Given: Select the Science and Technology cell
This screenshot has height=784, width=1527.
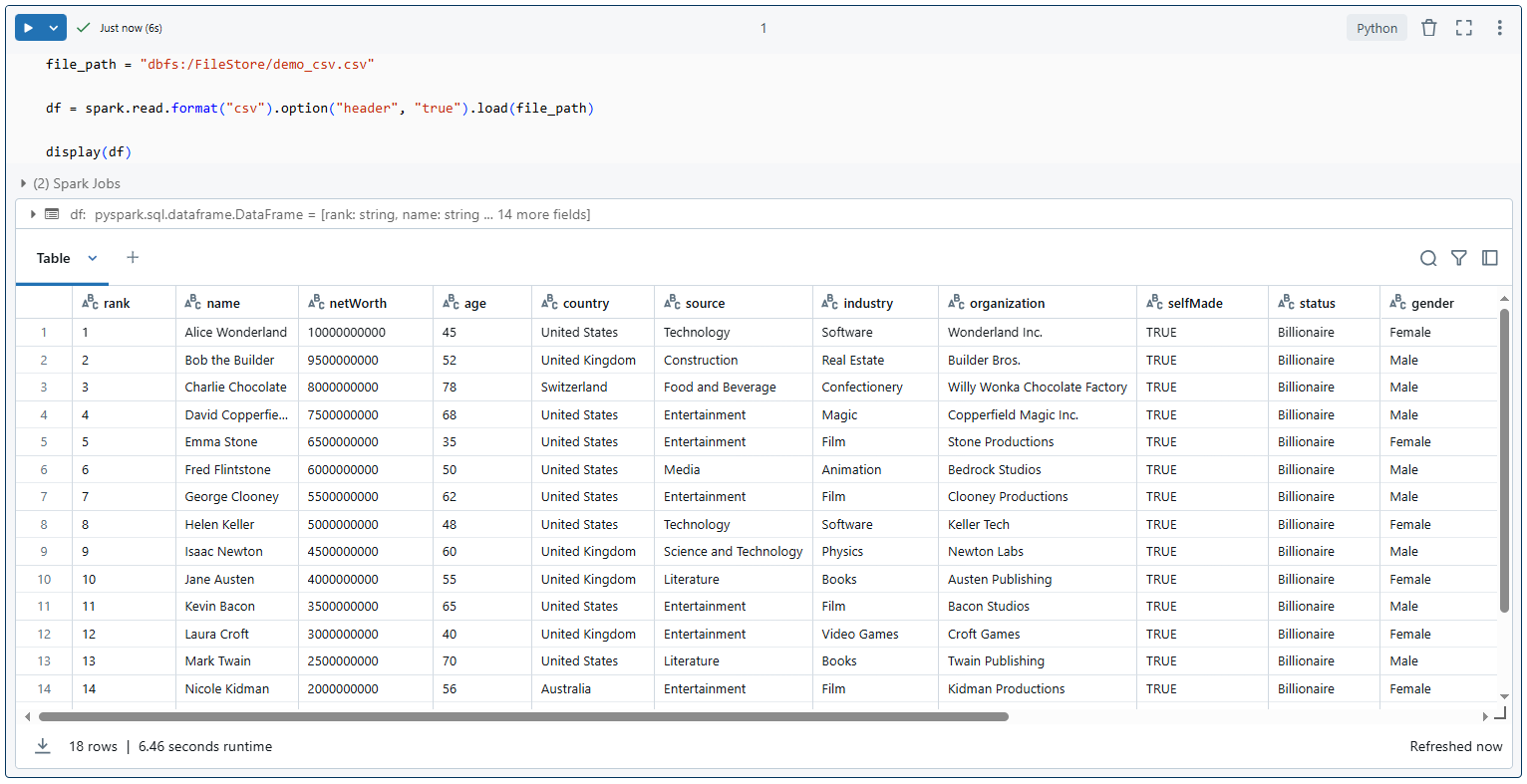Looking at the screenshot, I should [x=734, y=551].
